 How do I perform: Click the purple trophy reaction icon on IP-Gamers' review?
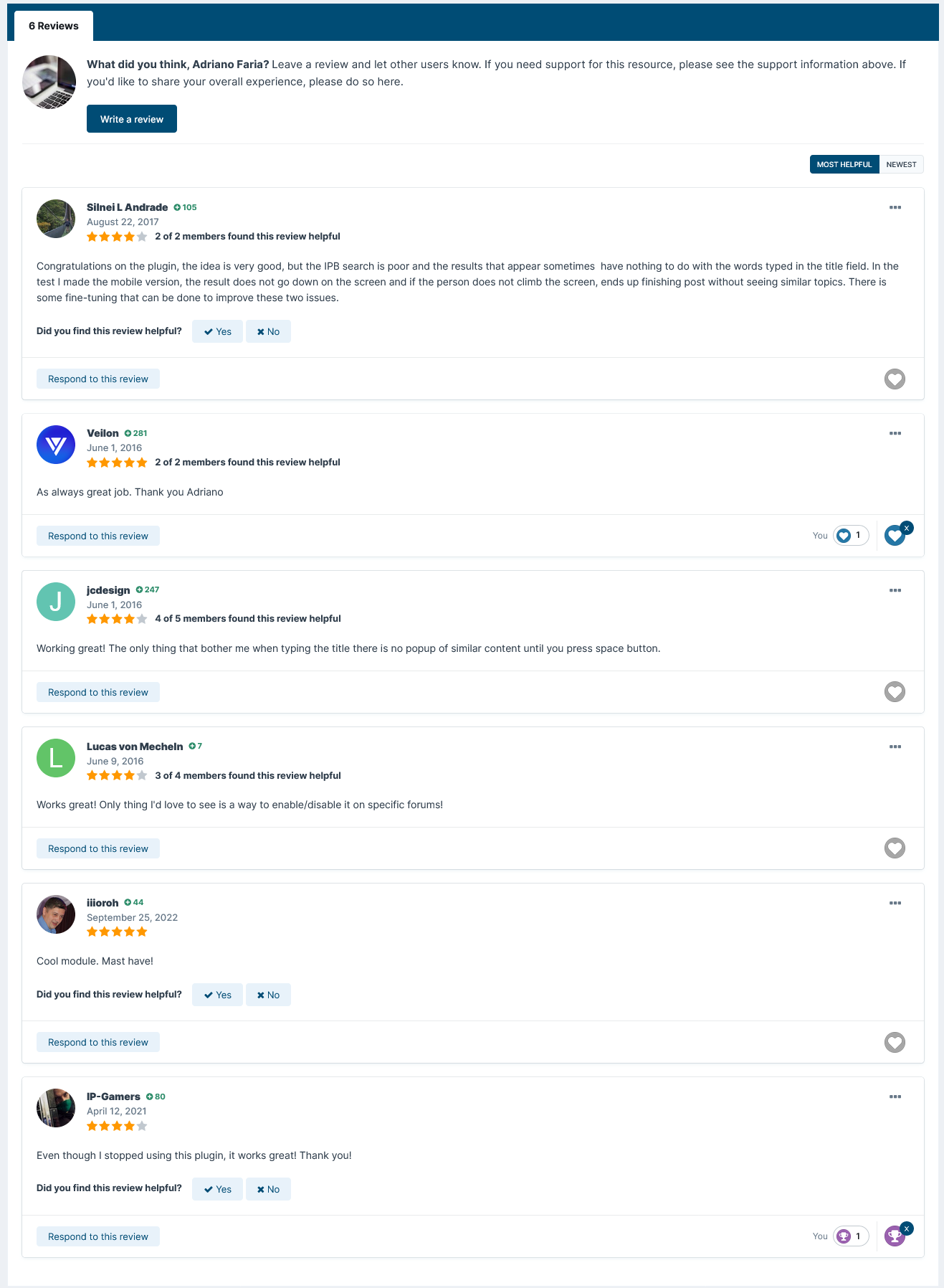pyautogui.click(x=894, y=1236)
